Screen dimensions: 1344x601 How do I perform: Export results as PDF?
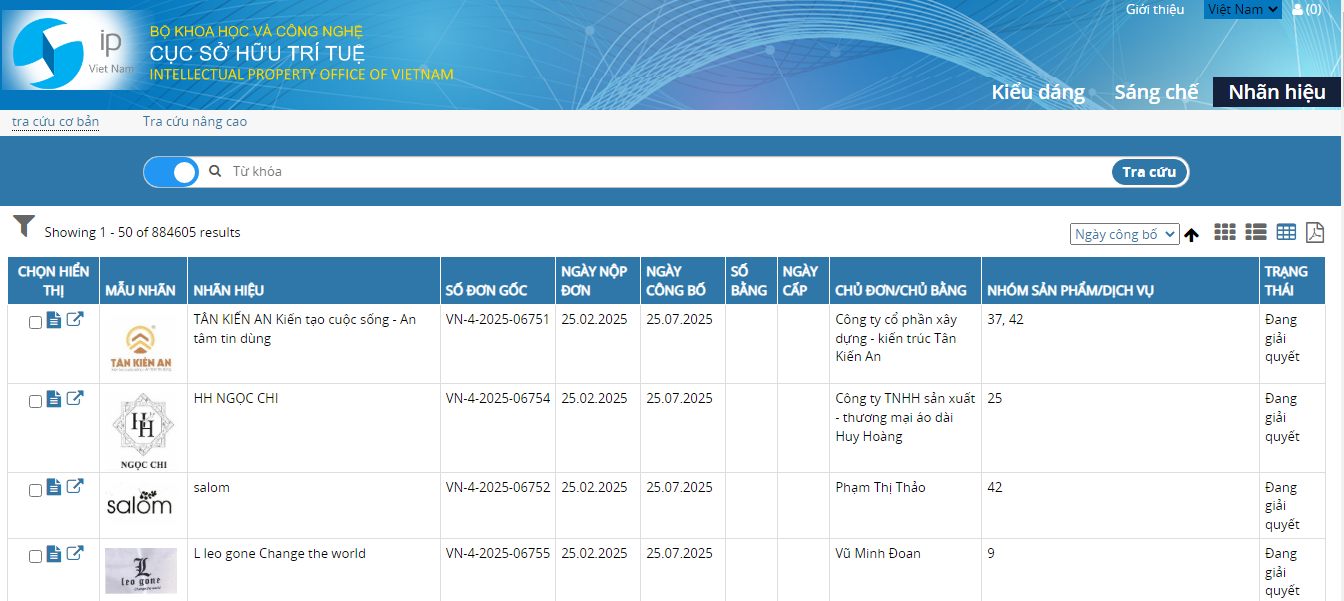(x=1315, y=232)
